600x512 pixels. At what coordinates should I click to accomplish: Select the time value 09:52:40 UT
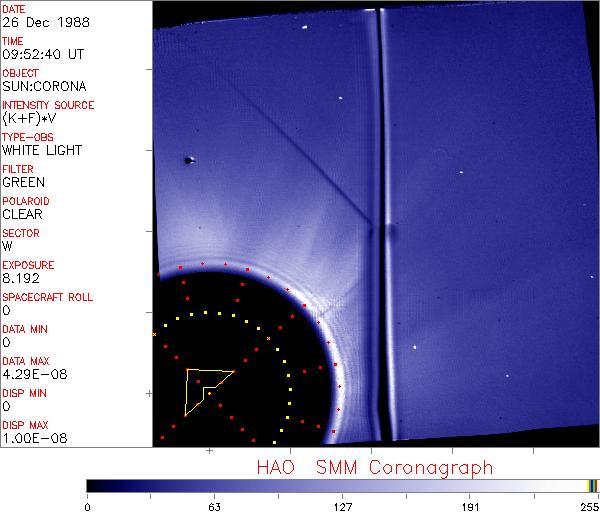tap(43, 54)
